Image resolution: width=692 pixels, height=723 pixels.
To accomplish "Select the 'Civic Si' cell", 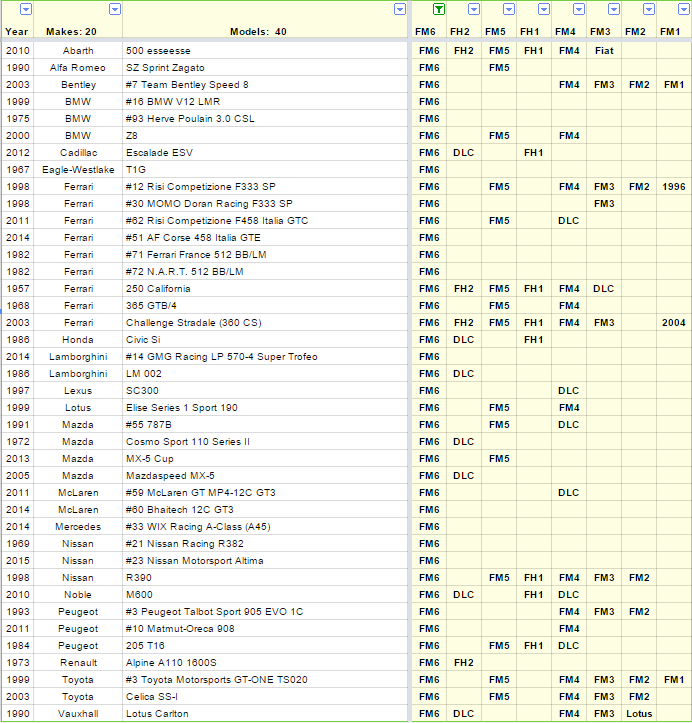I will [265, 340].
